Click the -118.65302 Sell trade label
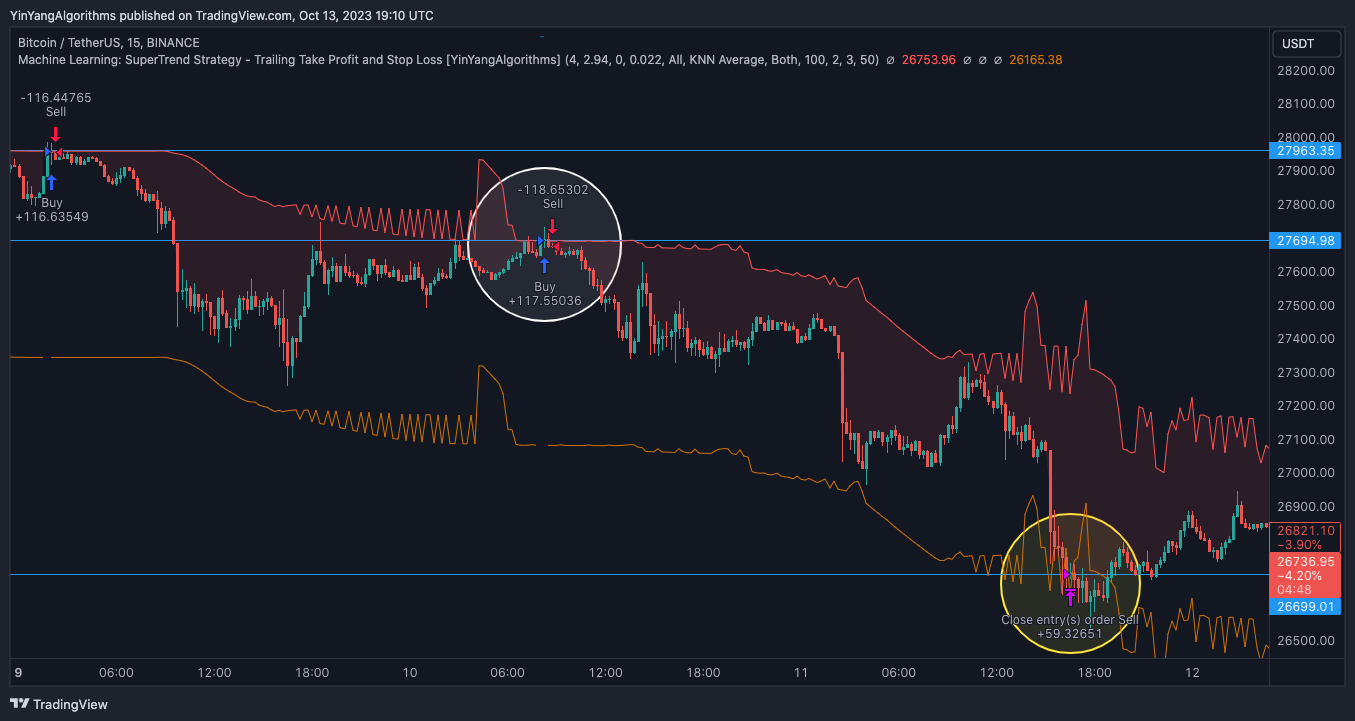 click(x=553, y=196)
